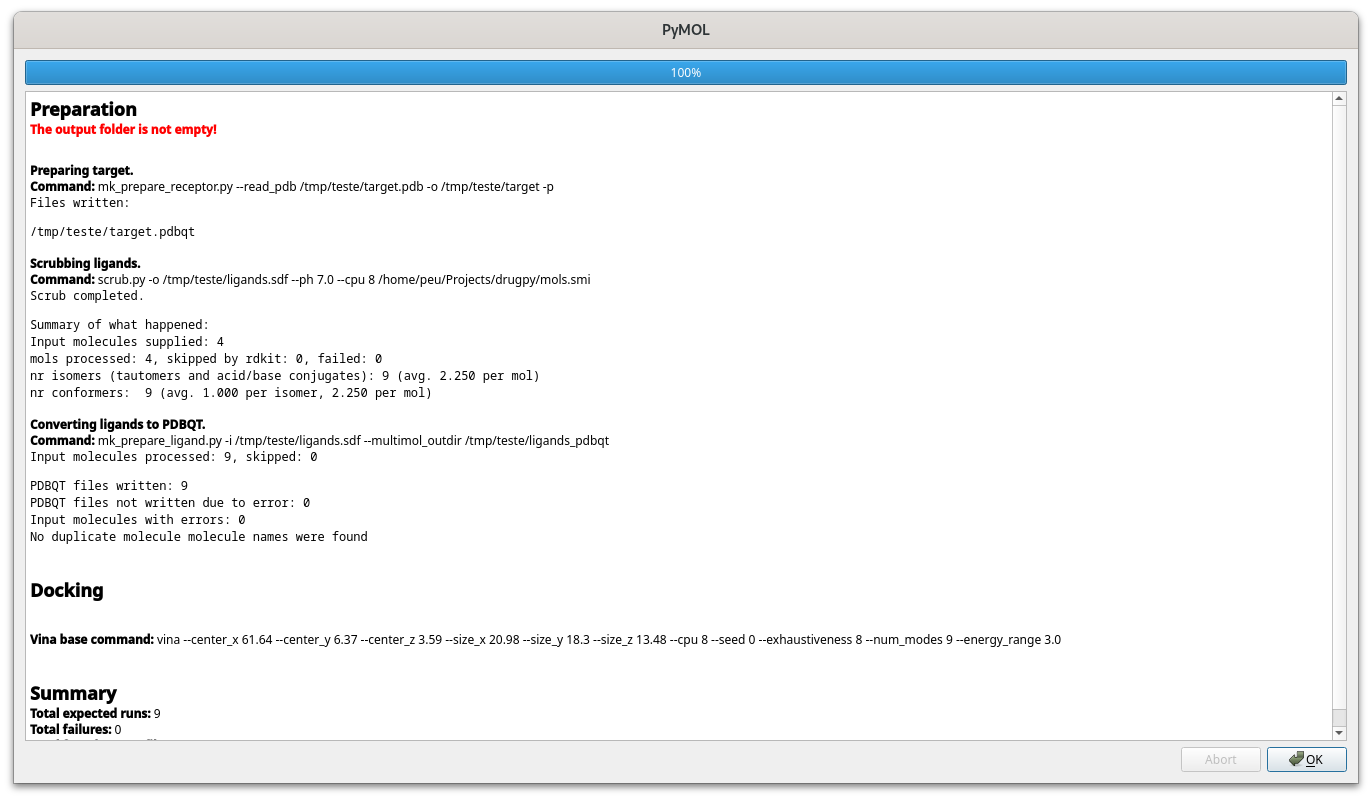
Task: Click the 'Input molecules supplied: 4' line
Action: pyautogui.click(x=127, y=342)
